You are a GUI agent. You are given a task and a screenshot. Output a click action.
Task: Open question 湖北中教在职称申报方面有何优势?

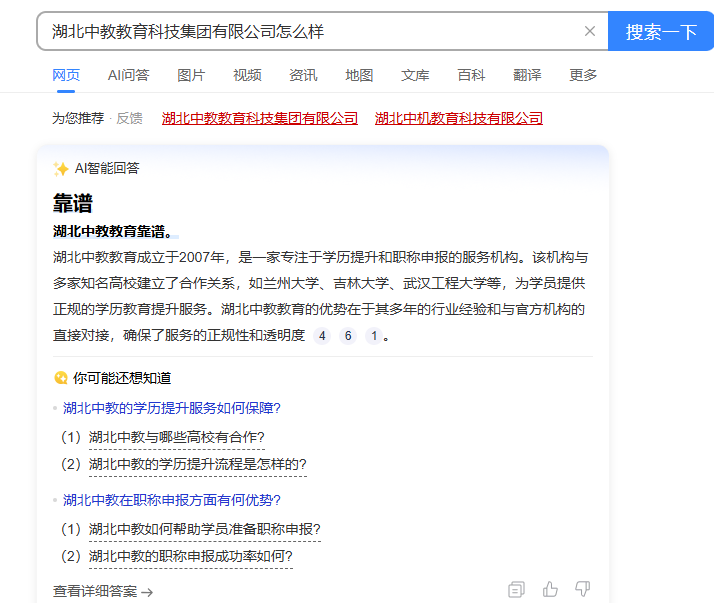(x=172, y=501)
